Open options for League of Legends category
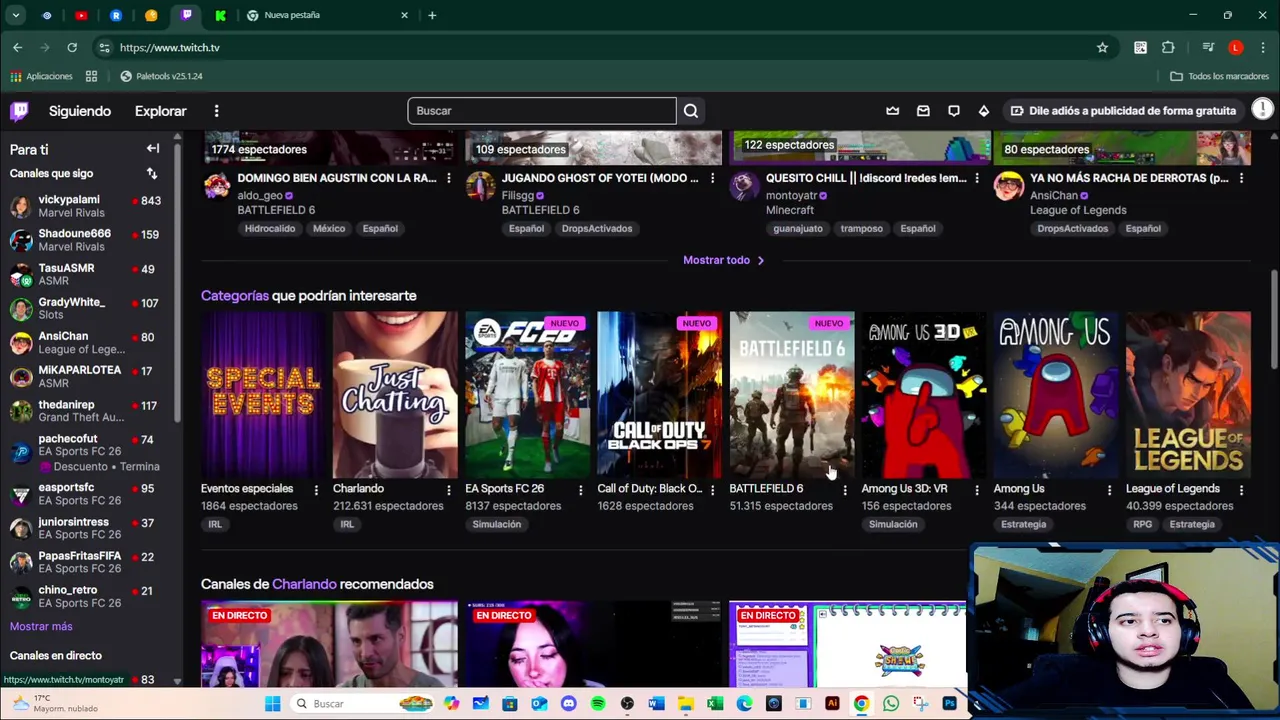The image size is (1280, 720). (x=1241, y=489)
